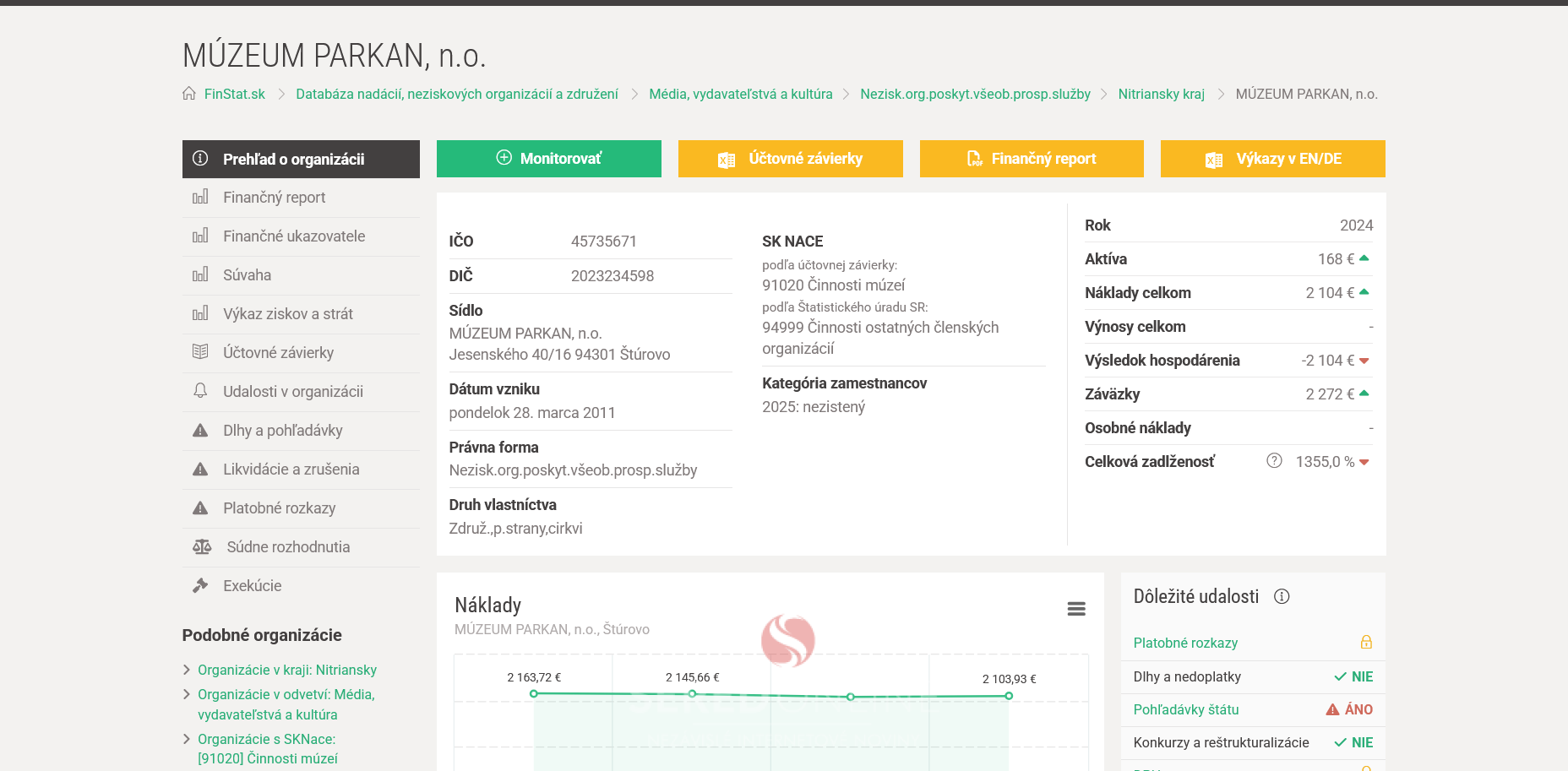Screen dimensions: 1568x771
Task: Click the help icon next to Celková zadlženosť
Action: [x=1274, y=461]
